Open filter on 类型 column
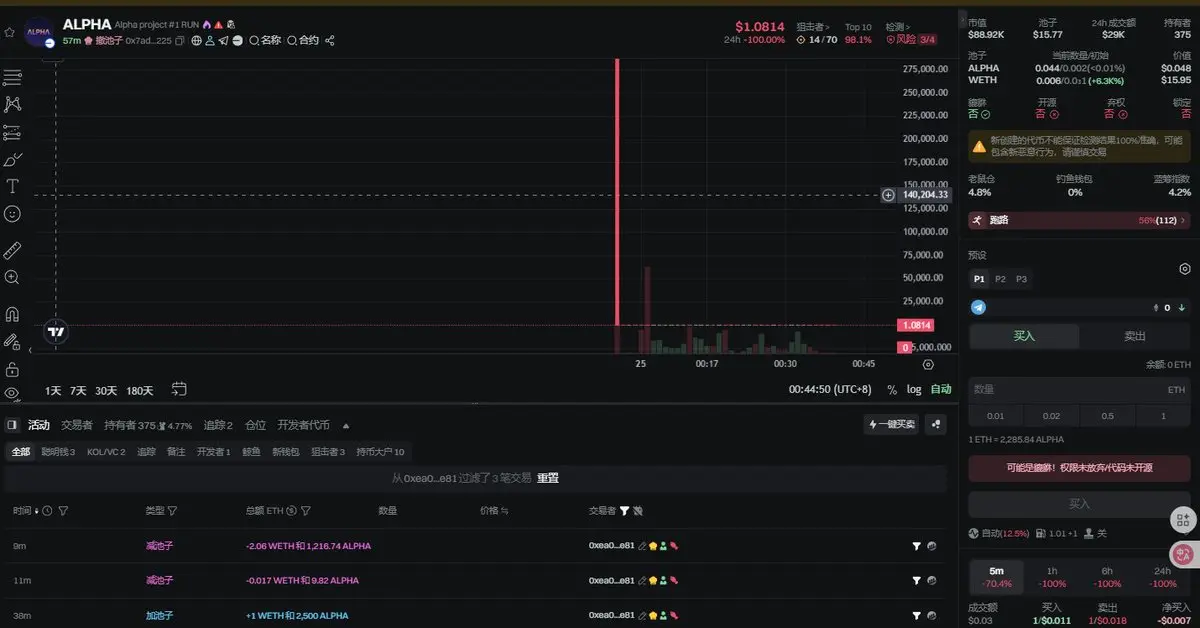Image resolution: width=1200 pixels, height=628 pixels. click(172, 511)
